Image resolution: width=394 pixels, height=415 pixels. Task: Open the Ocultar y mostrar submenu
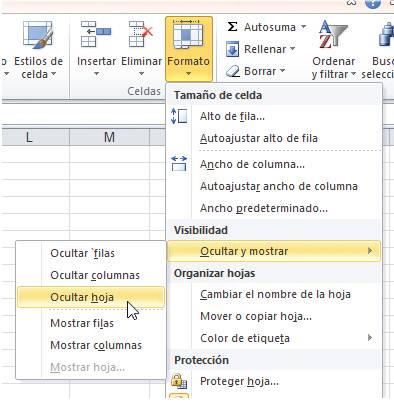[274, 251]
